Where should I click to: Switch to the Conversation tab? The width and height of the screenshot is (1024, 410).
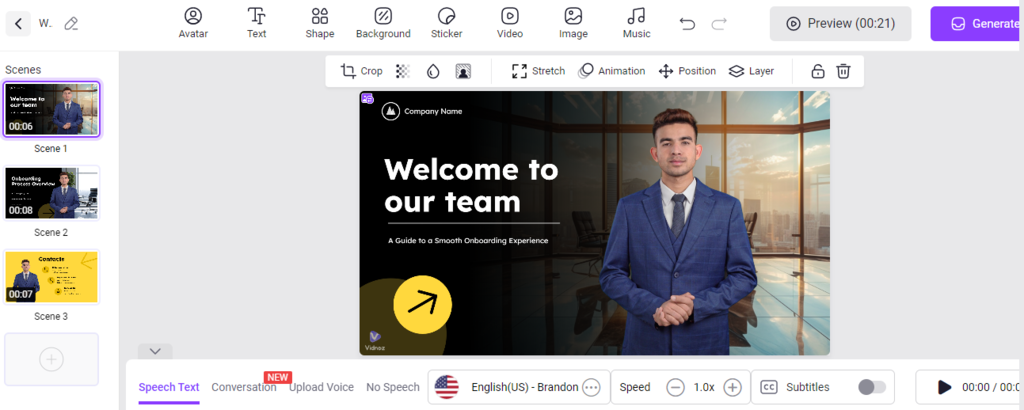(243, 387)
